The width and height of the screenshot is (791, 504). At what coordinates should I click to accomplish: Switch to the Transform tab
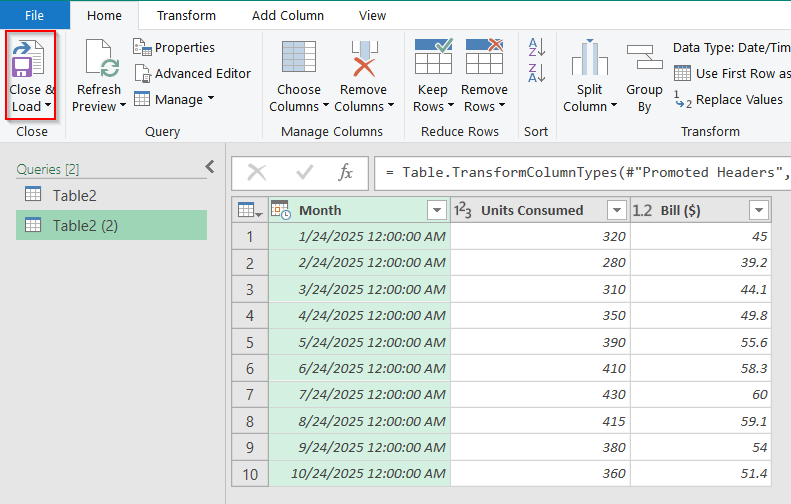(186, 15)
